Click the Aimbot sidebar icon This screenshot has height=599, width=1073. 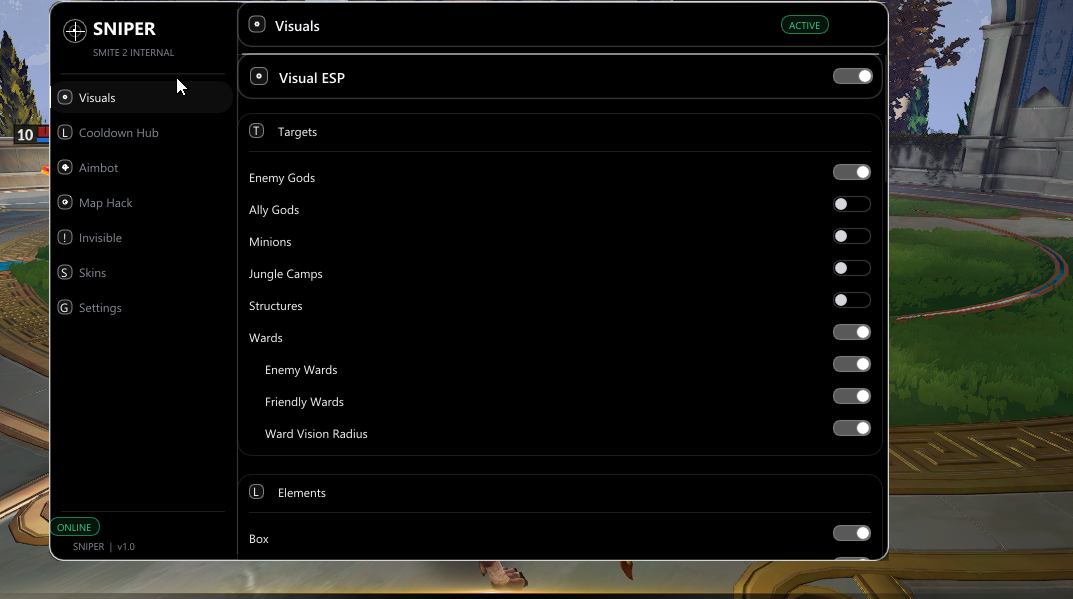point(65,167)
